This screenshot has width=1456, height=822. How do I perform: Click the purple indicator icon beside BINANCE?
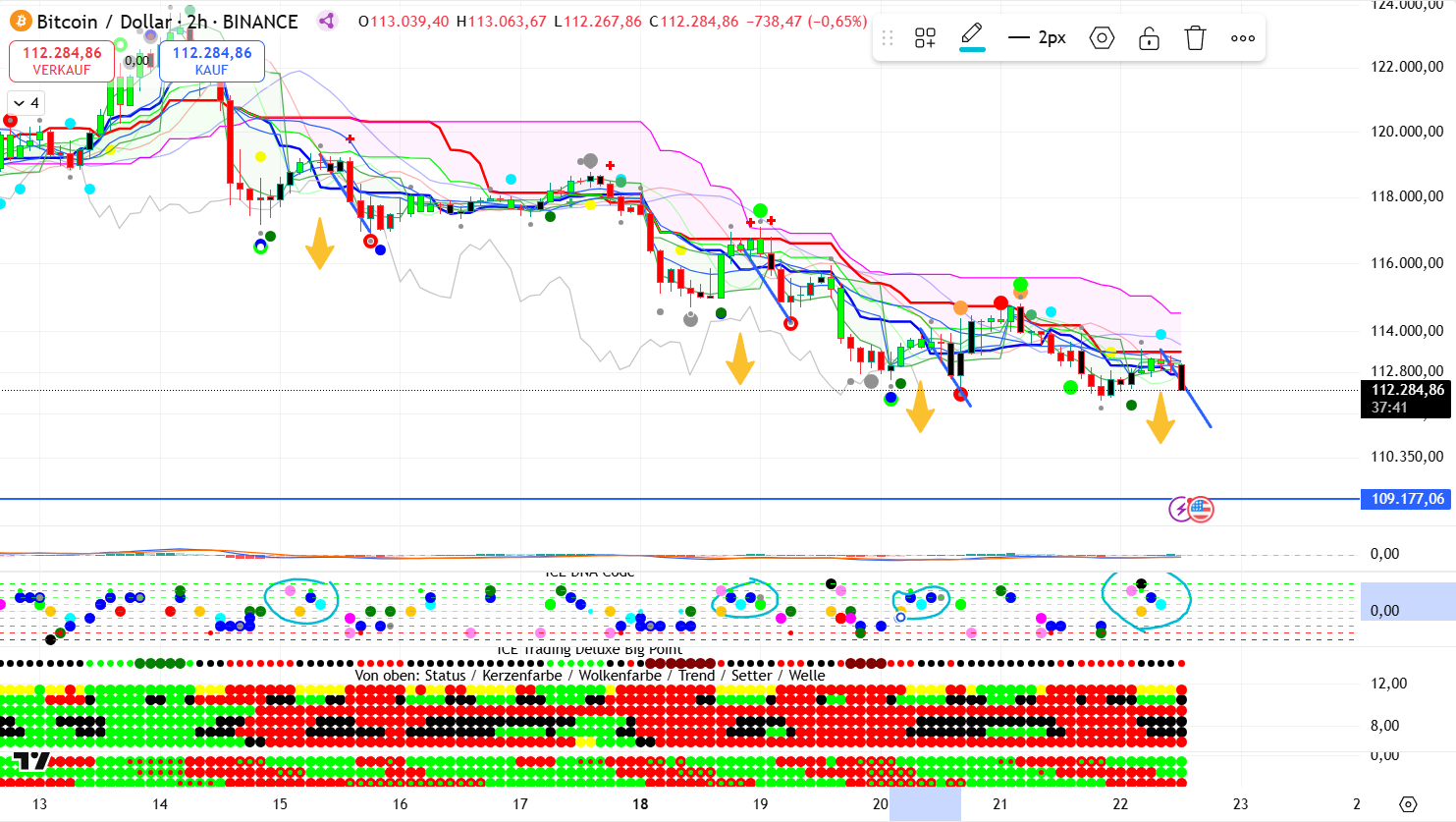[327, 22]
